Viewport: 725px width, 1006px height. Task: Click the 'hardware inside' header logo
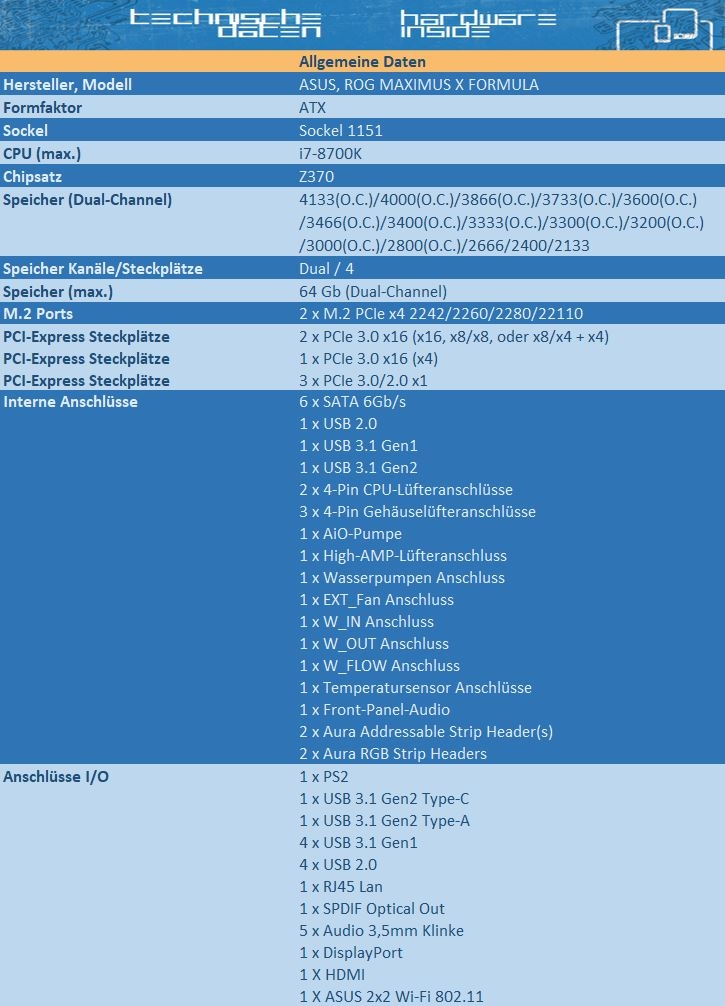479,23
